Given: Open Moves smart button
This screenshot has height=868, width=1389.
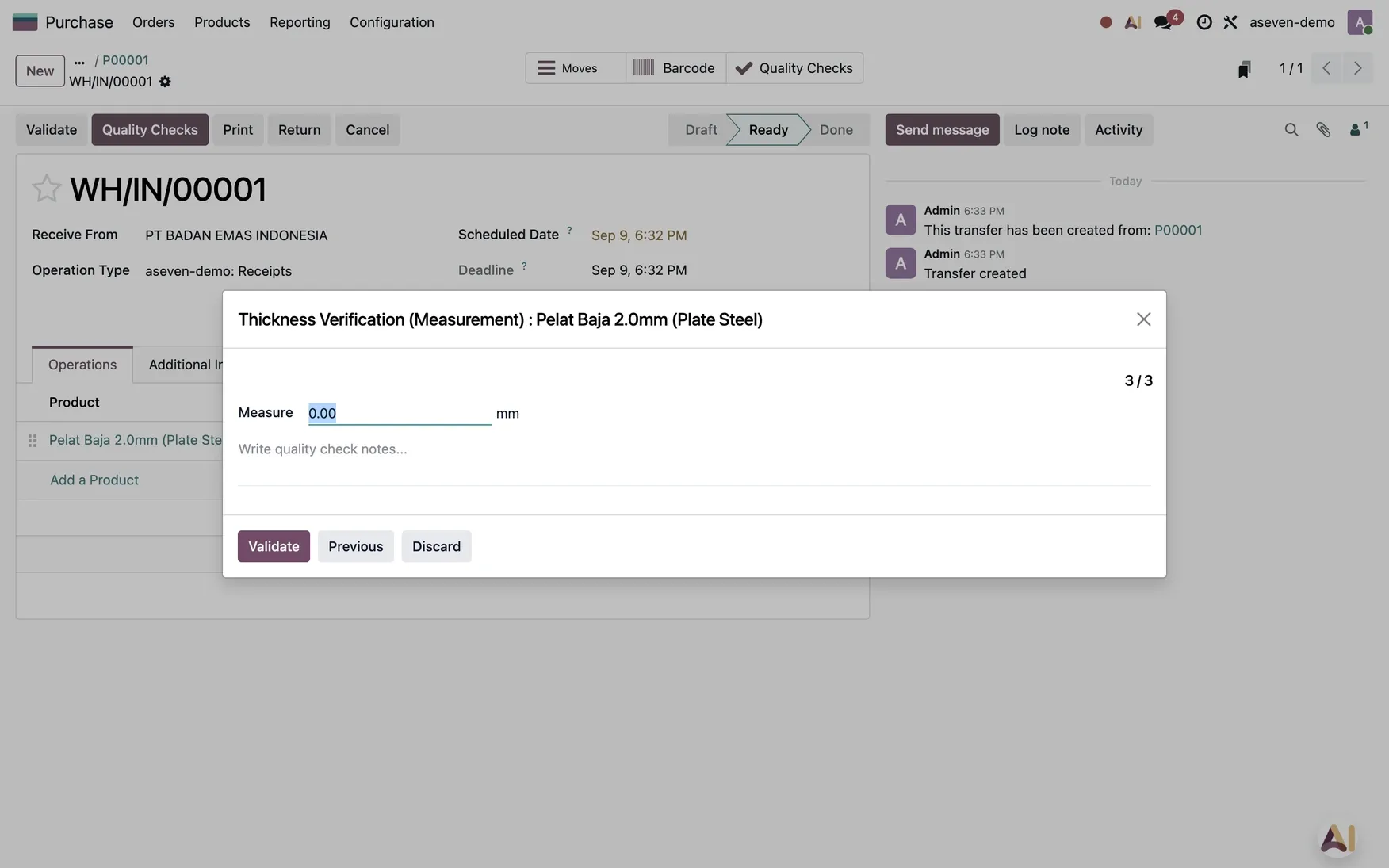Looking at the screenshot, I should tap(576, 68).
